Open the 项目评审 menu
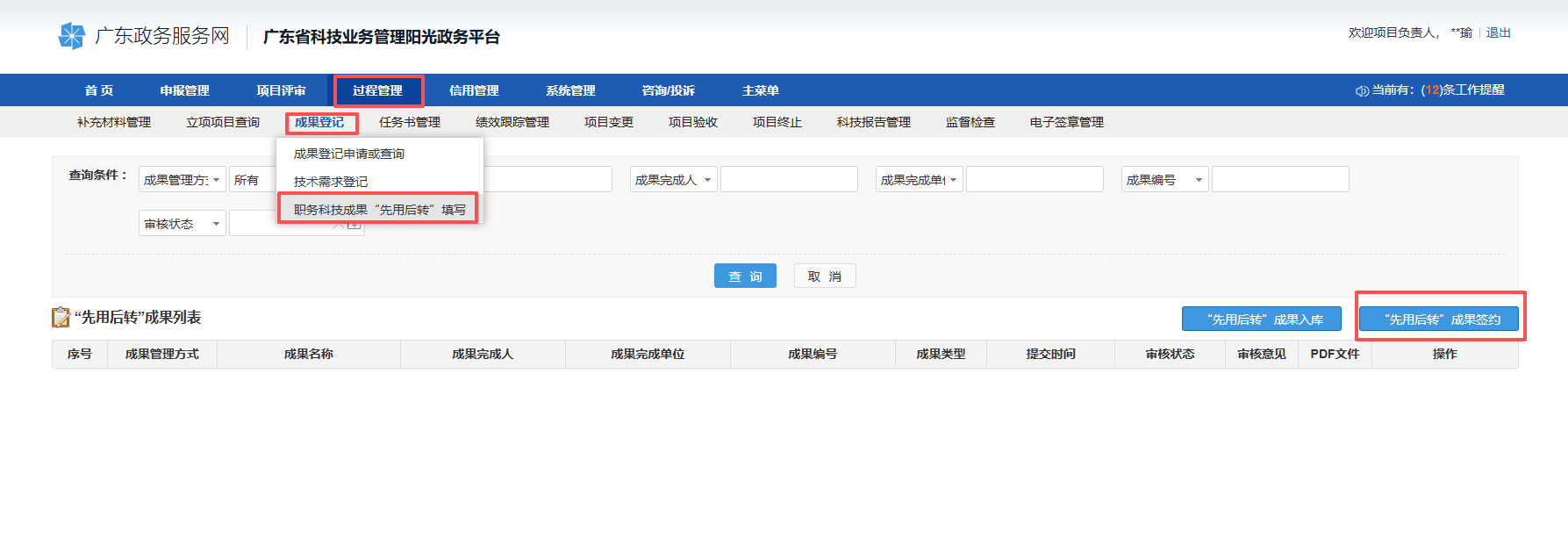Image resolution: width=1568 pixels, height=553 pixels. point(281,90)
